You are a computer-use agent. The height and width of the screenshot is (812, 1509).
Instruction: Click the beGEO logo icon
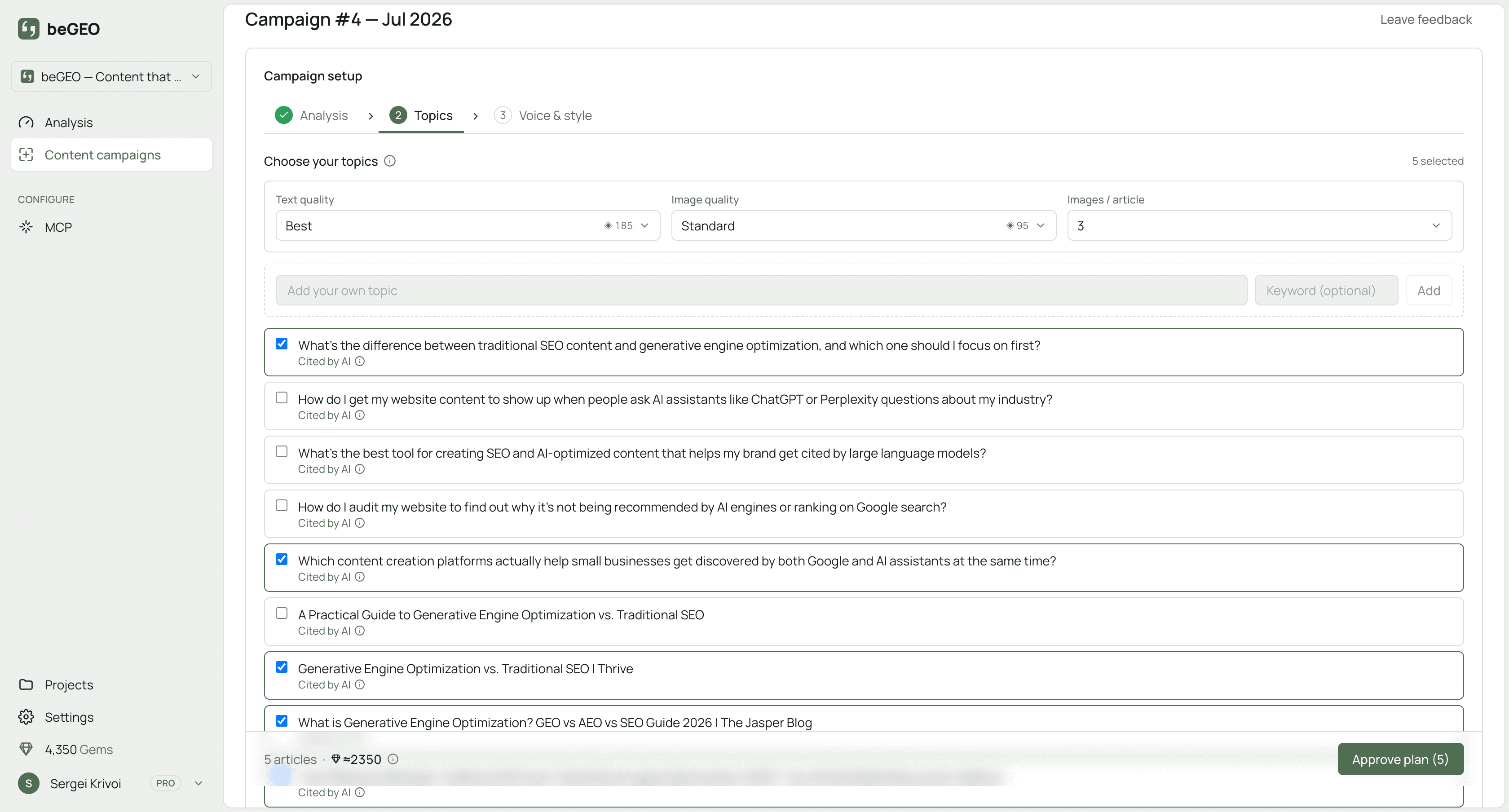[28, 28]
